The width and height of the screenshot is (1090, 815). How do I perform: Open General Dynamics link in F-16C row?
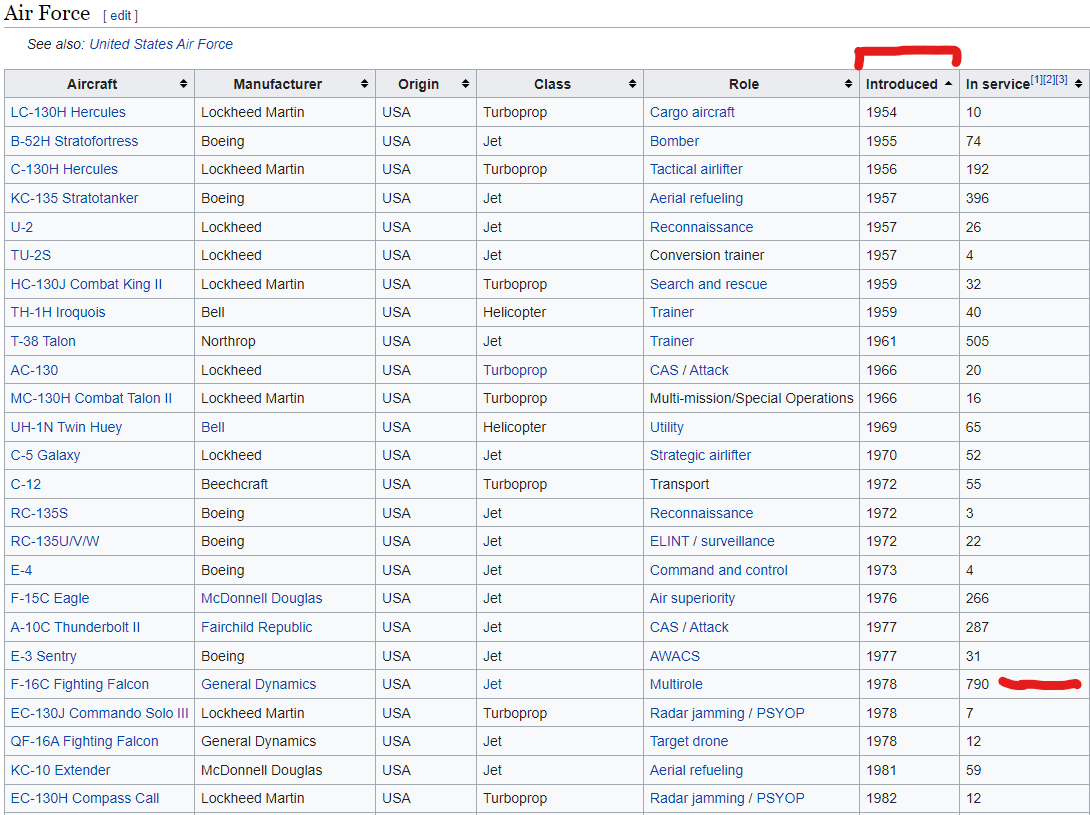[x=259, y=684]
